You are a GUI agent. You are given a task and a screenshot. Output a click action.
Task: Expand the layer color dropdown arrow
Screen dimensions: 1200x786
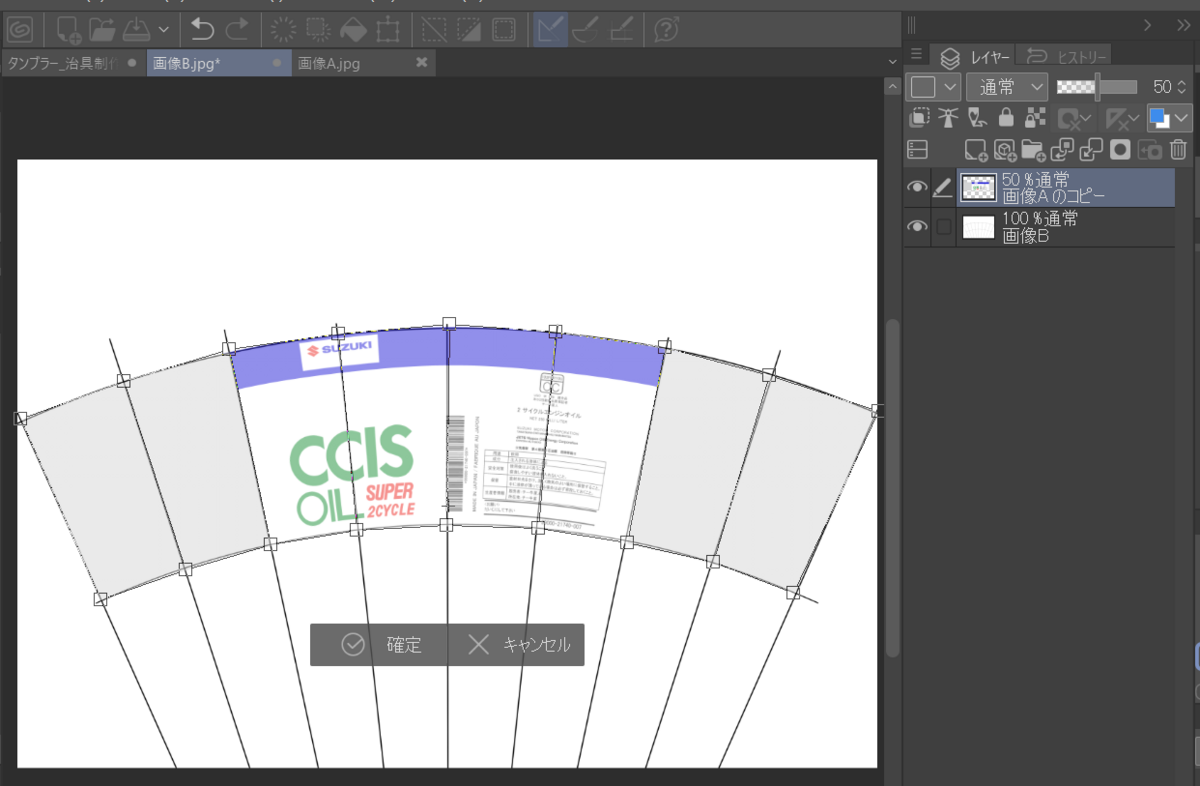1183,118
